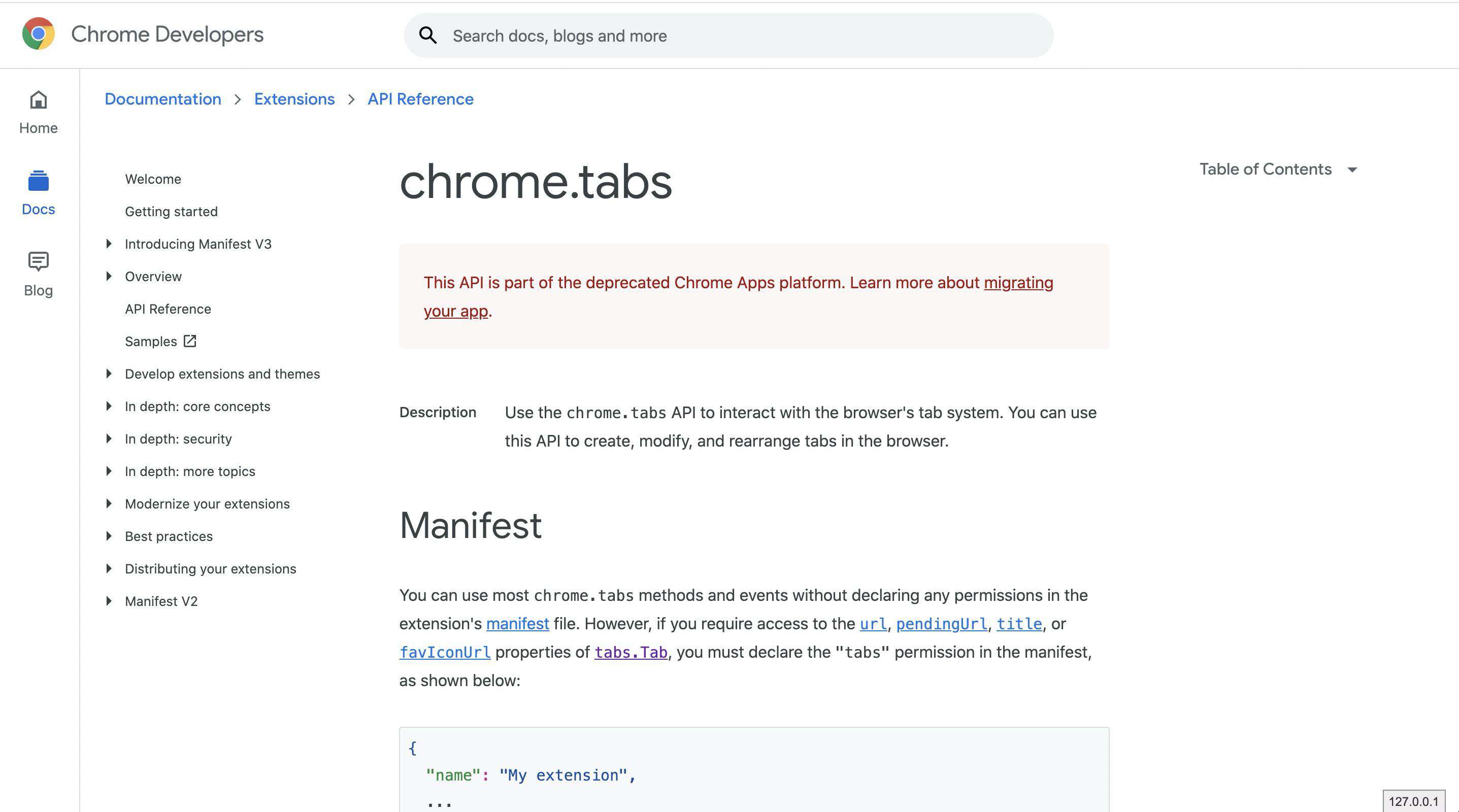Click the tabs.Tab link

tap(631, 652)
